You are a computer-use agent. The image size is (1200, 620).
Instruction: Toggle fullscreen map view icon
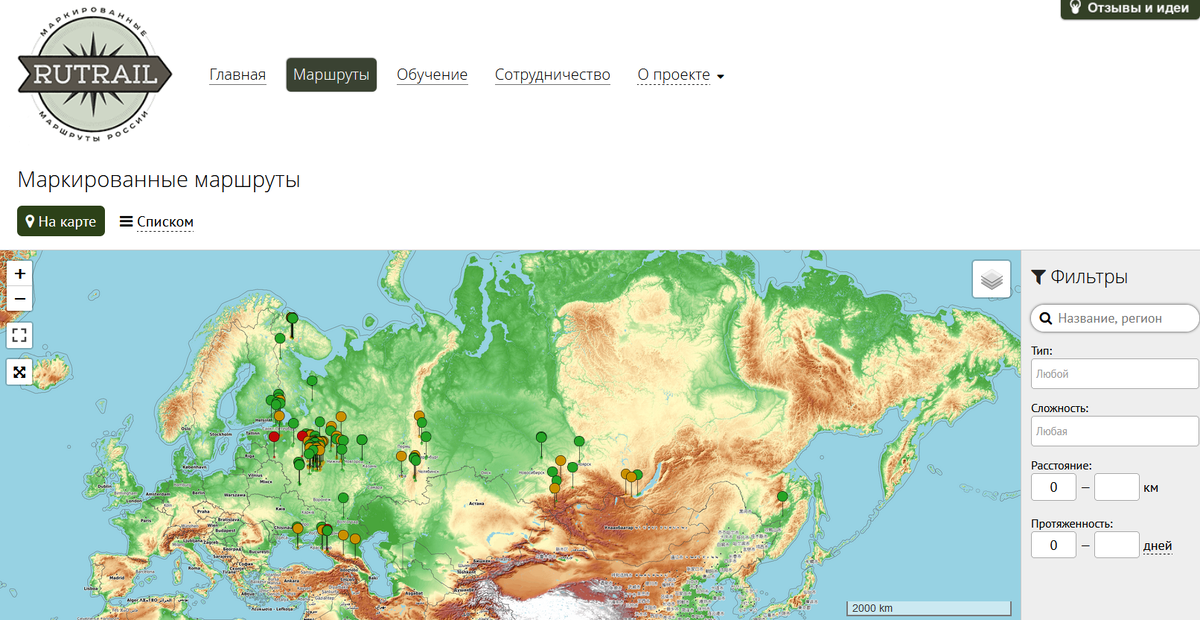[20, 335]
